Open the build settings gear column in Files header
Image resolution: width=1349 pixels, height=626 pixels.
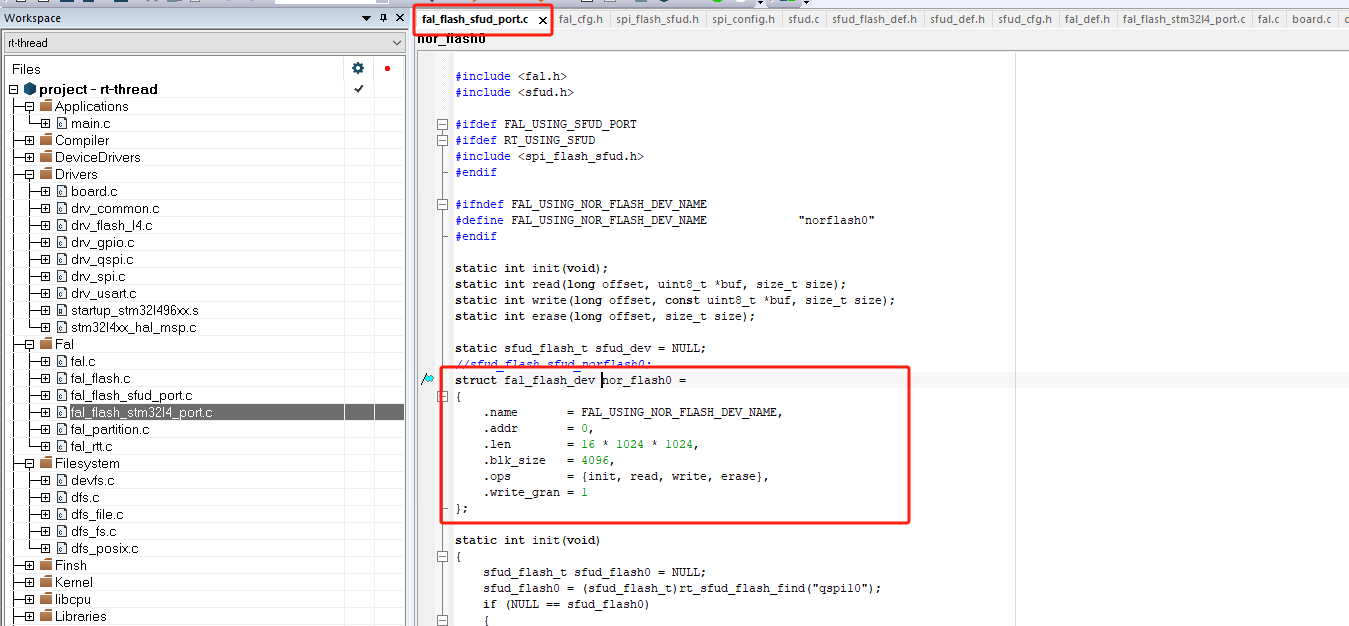point(358,68)
